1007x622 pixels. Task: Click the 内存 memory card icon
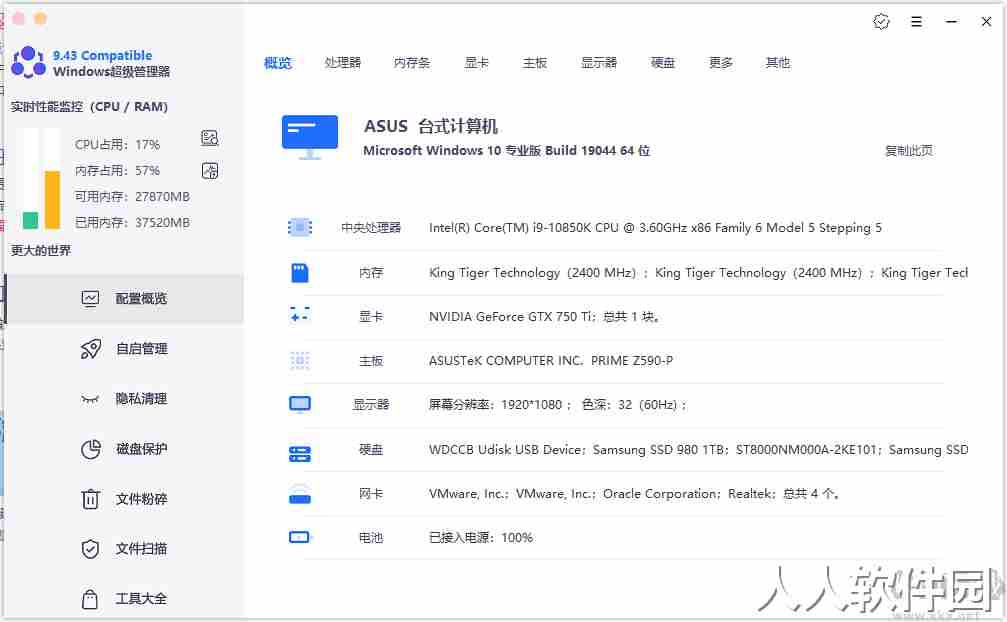tap(300, 273)
